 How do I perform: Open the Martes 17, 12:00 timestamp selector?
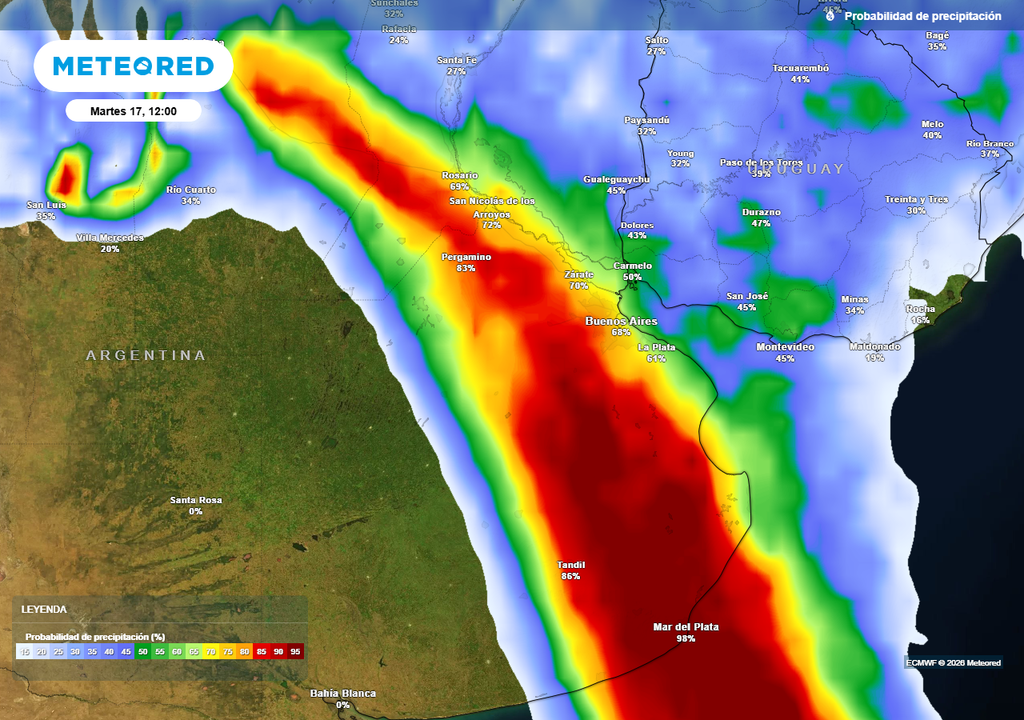[x=131, y=110]
